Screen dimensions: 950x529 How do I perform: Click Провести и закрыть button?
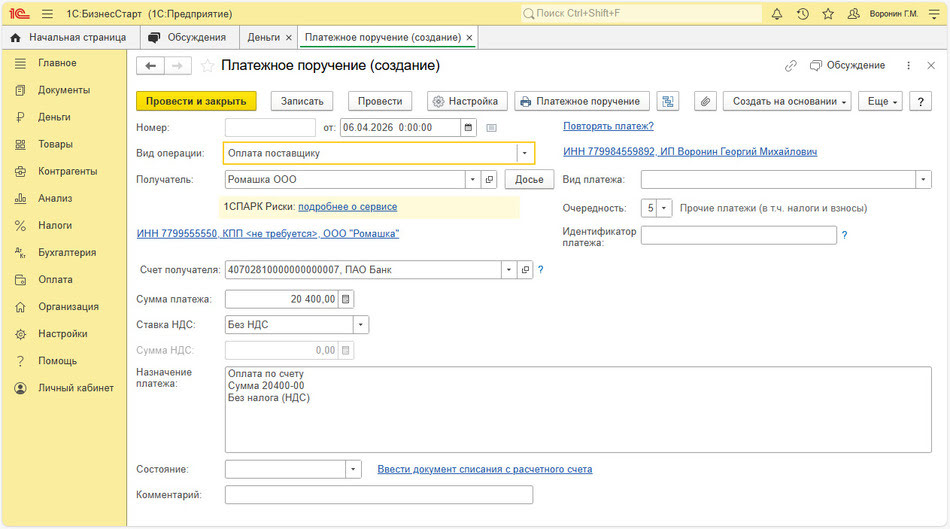196,101
